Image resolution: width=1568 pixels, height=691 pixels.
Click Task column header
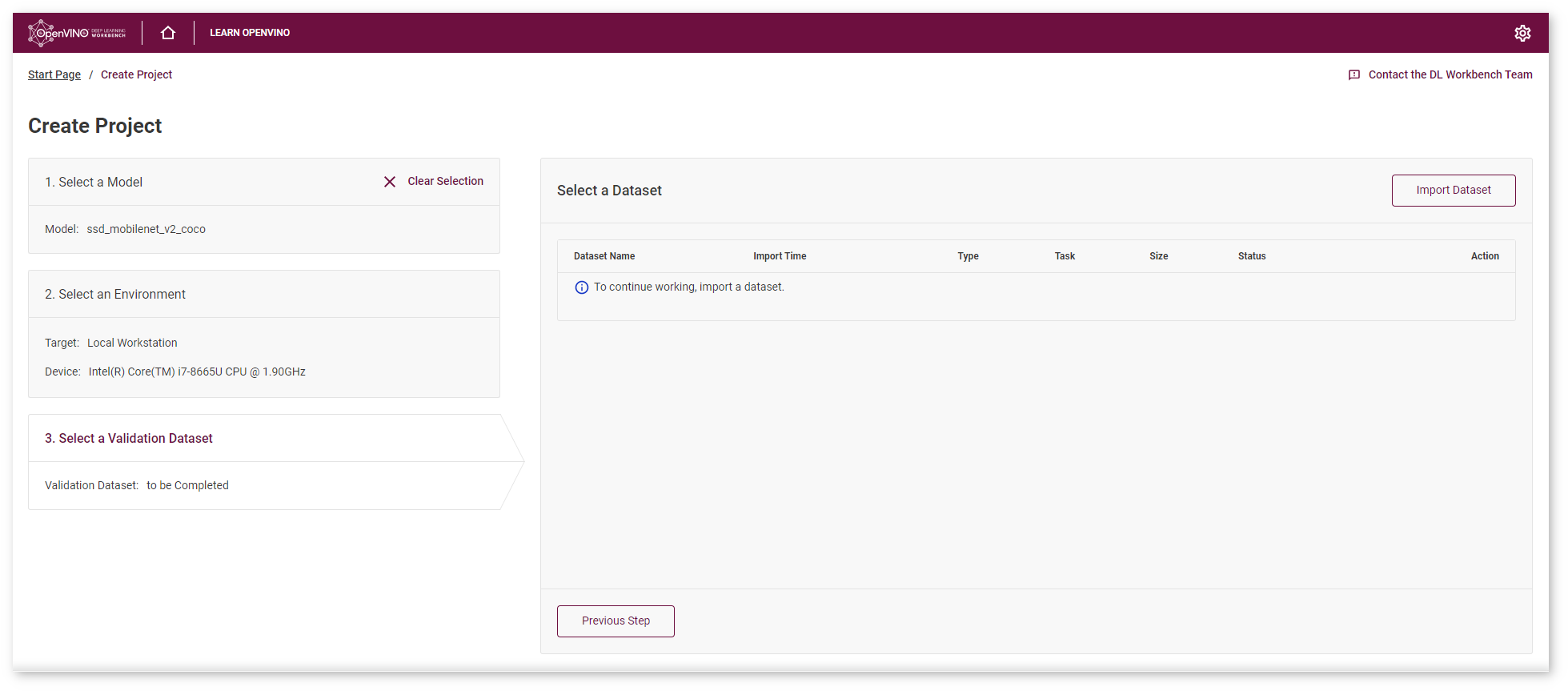pyautogui.click(x=1065, y=256)
